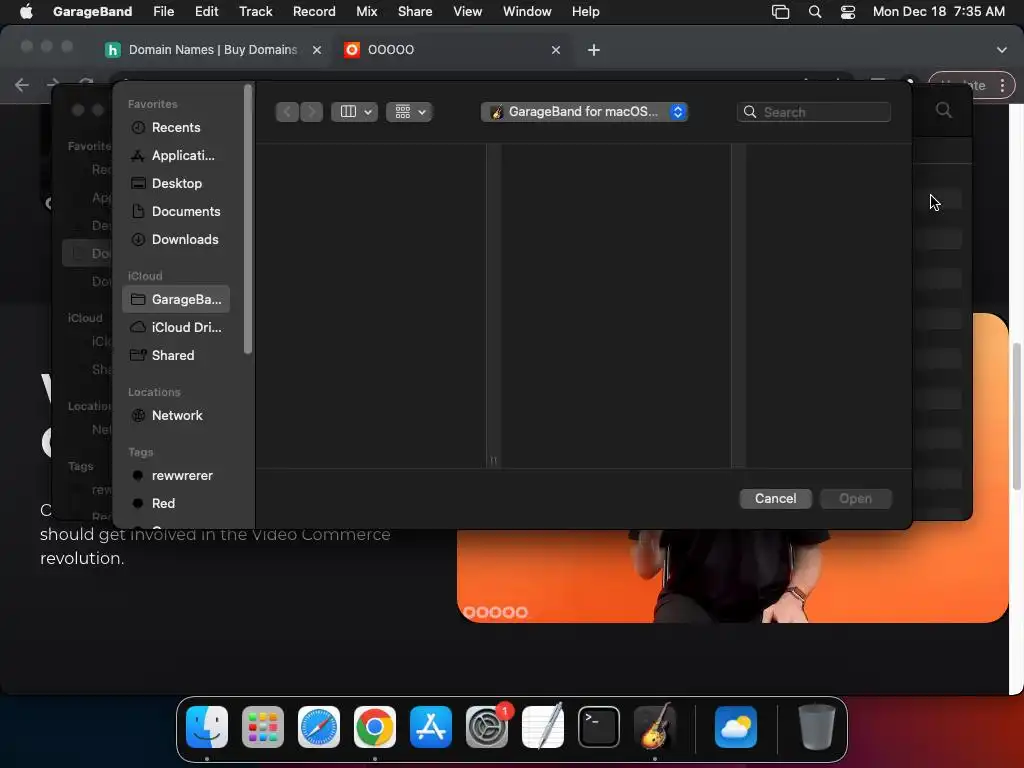Open the Help menu
1024x768 pixels.
point(585,11)
